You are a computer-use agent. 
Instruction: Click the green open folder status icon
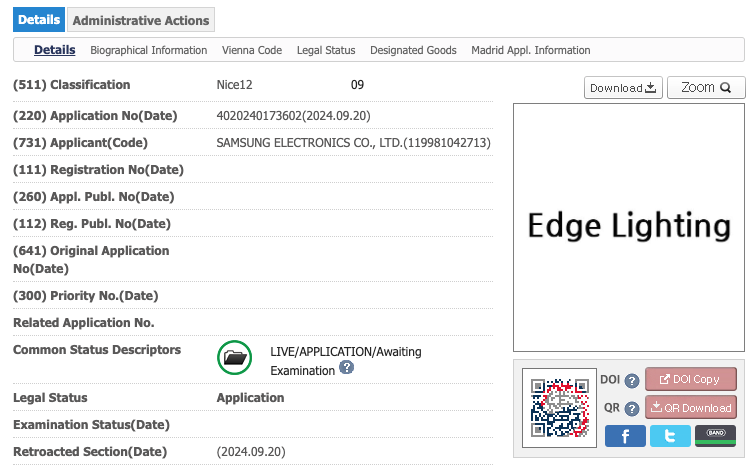(x=235, y=357)
